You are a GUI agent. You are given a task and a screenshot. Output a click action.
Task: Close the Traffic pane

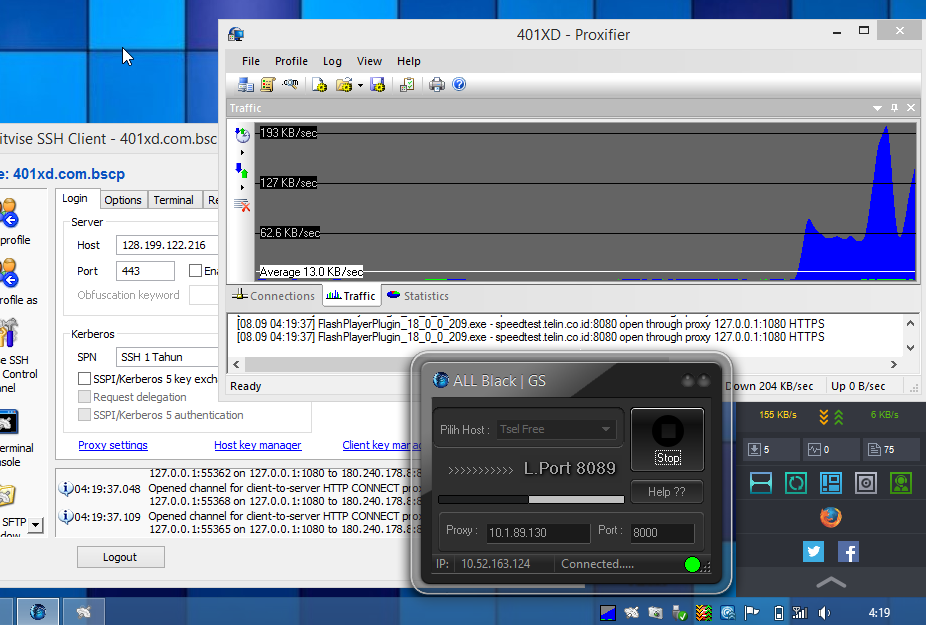click(x=911, y=108)
